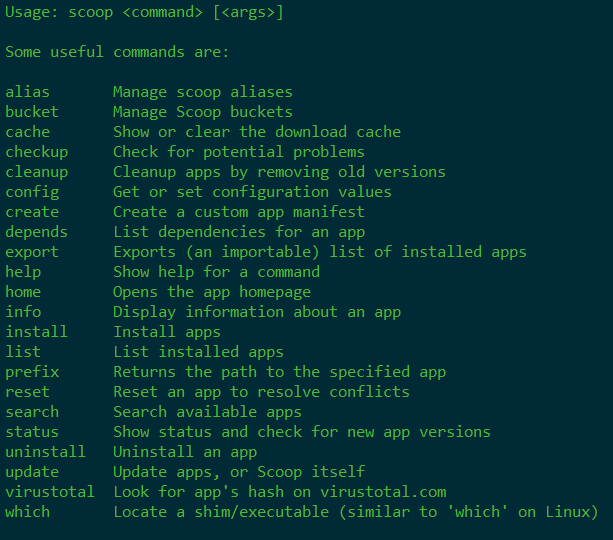The height and width of the screenshot is (540, 613).
Task: Click the 'create' command name
Action: pos(32,212)
